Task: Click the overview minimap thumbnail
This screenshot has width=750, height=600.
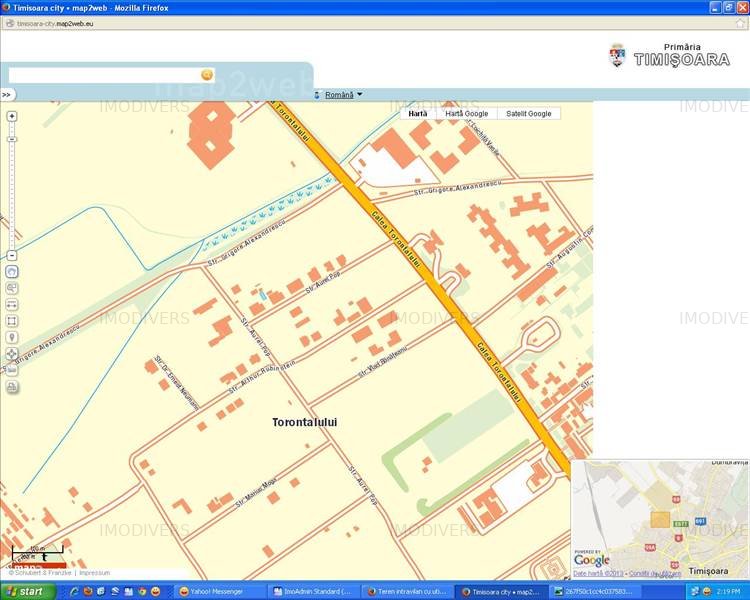Action: (x=660, y=519)
